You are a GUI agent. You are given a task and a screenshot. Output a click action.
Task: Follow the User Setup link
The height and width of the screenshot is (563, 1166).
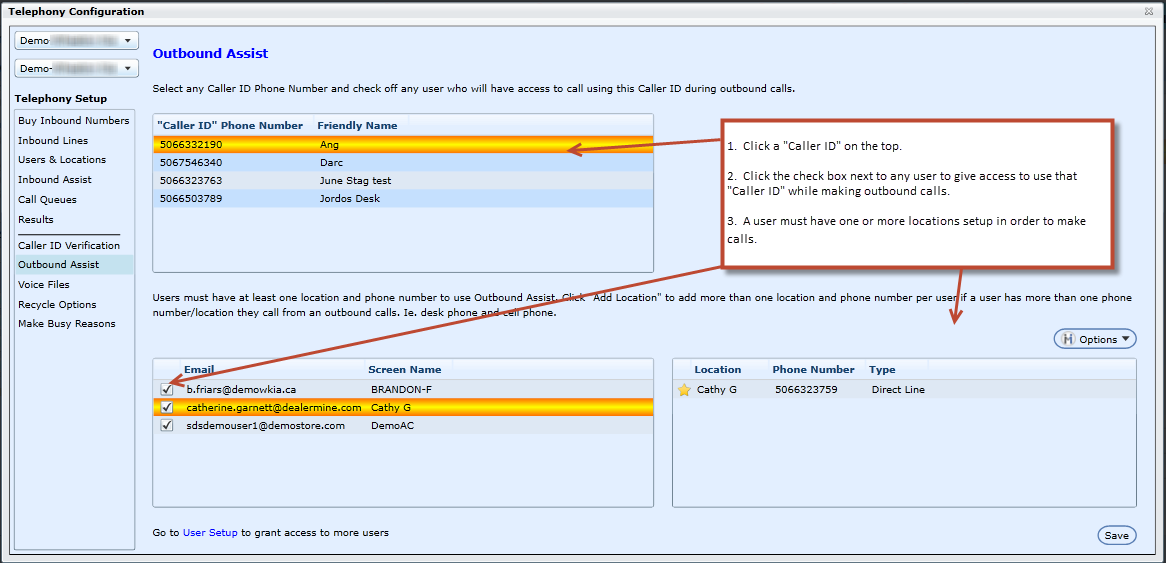coord(210,533)
